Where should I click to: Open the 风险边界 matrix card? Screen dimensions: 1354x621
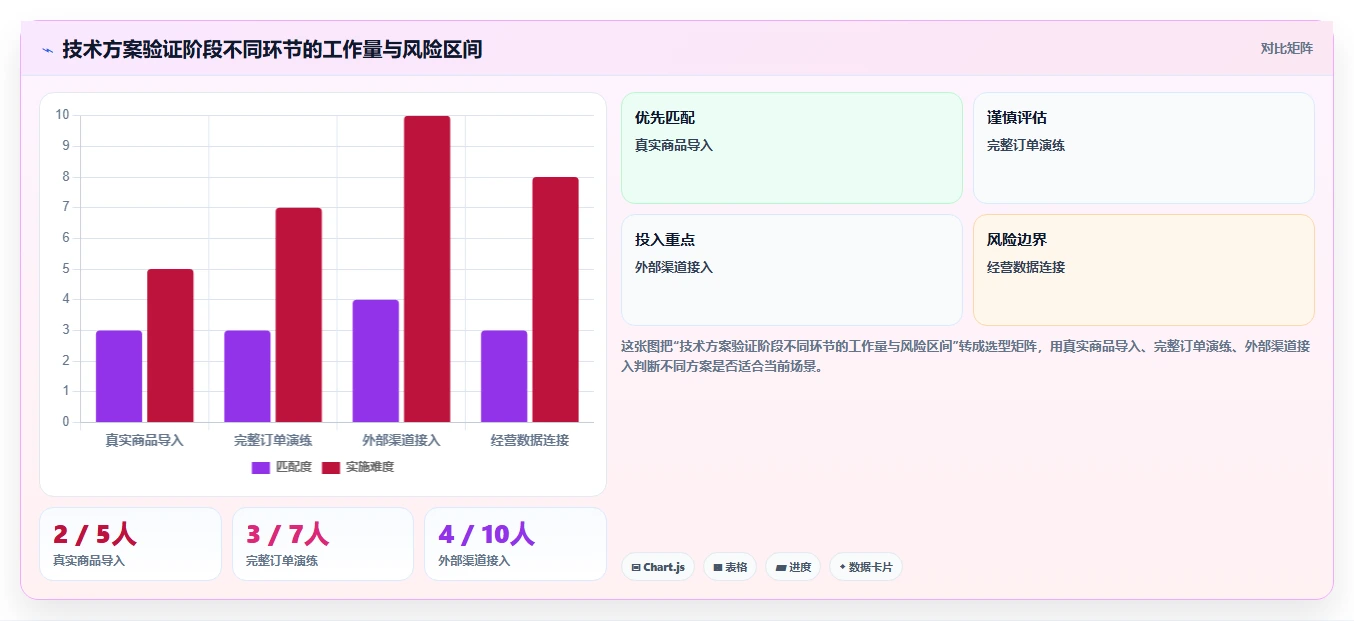[1143, 270]
